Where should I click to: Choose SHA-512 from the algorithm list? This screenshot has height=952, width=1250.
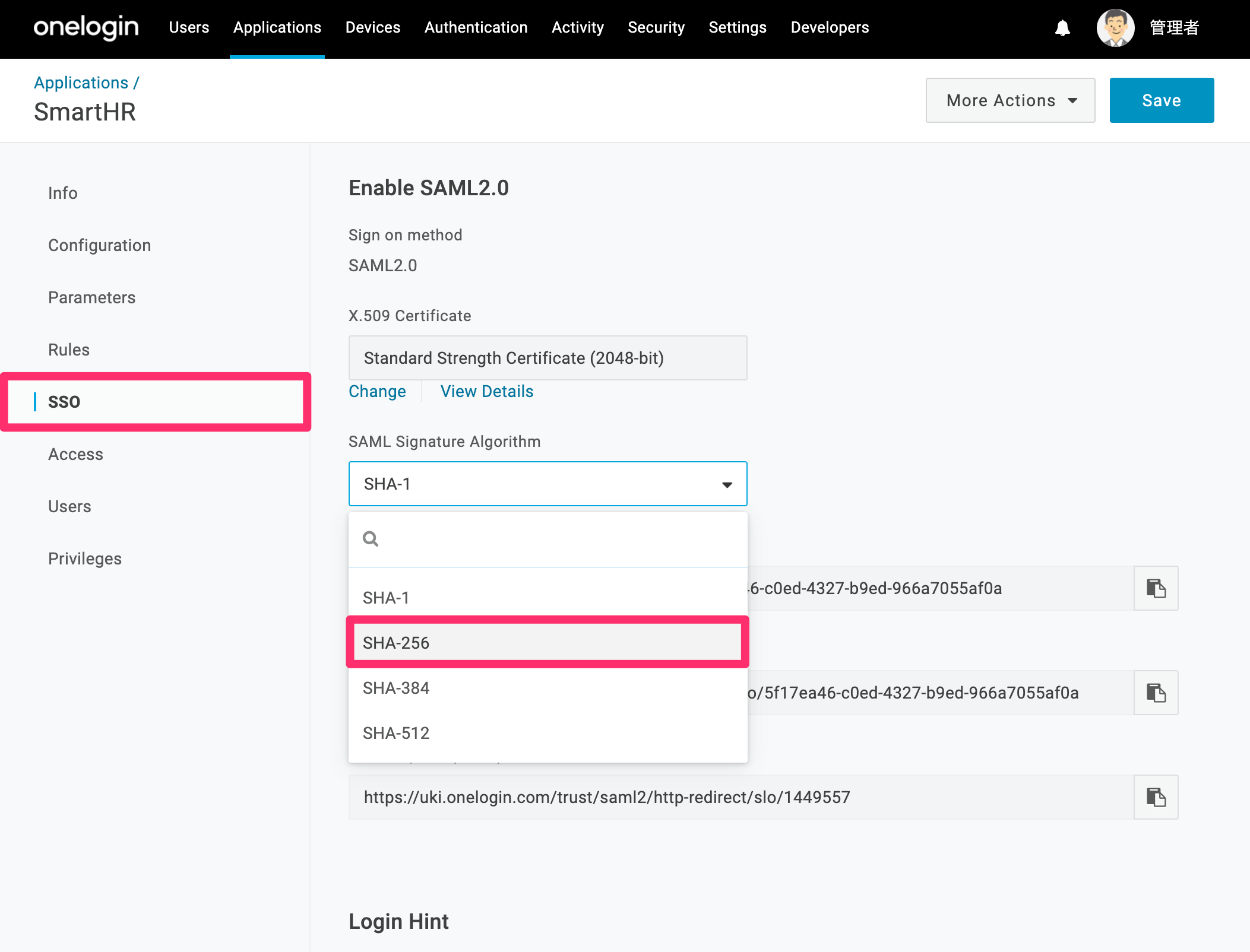tap(548, 733)
